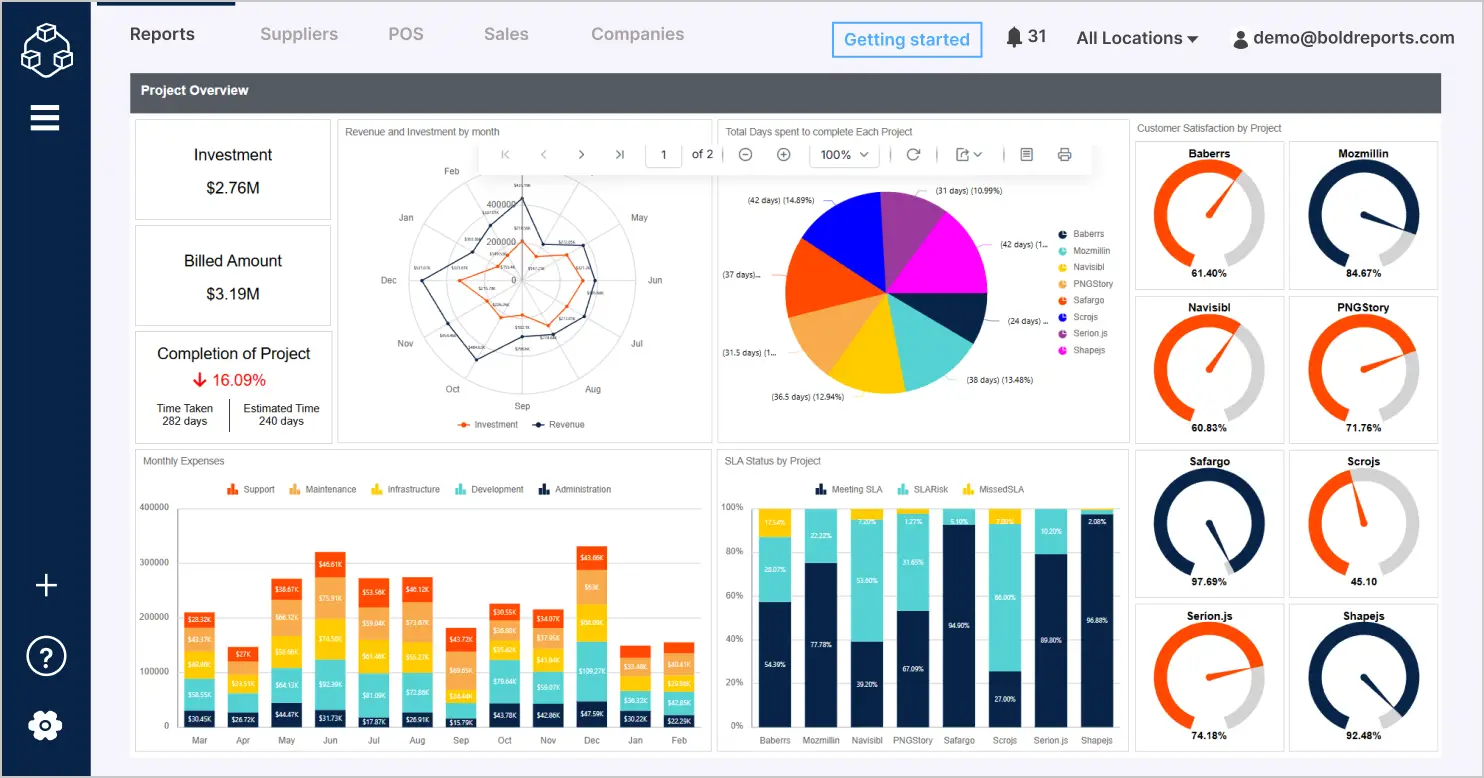Viewport: 1484px width, 778px height.
Task: Click the notification bell icon
Action: [x=1014, y=38]
